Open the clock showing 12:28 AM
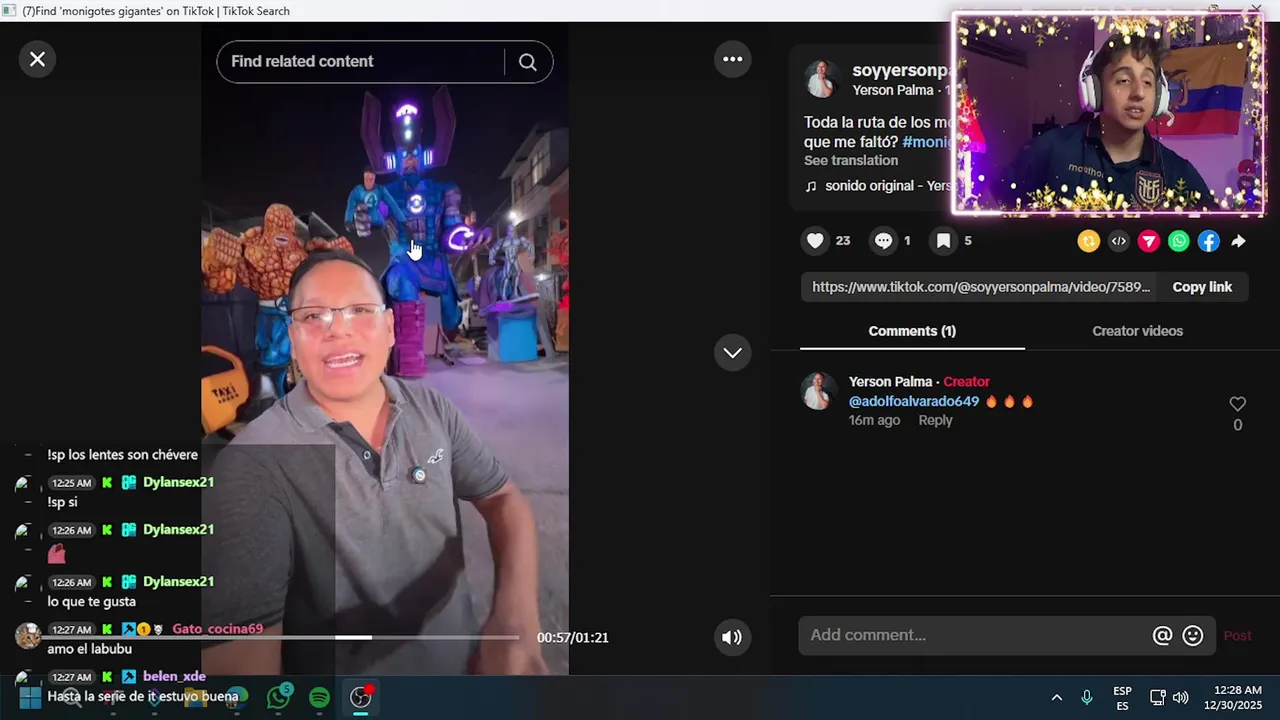Viewport: 1280px width, 720px height. (x=1233, y=697)
